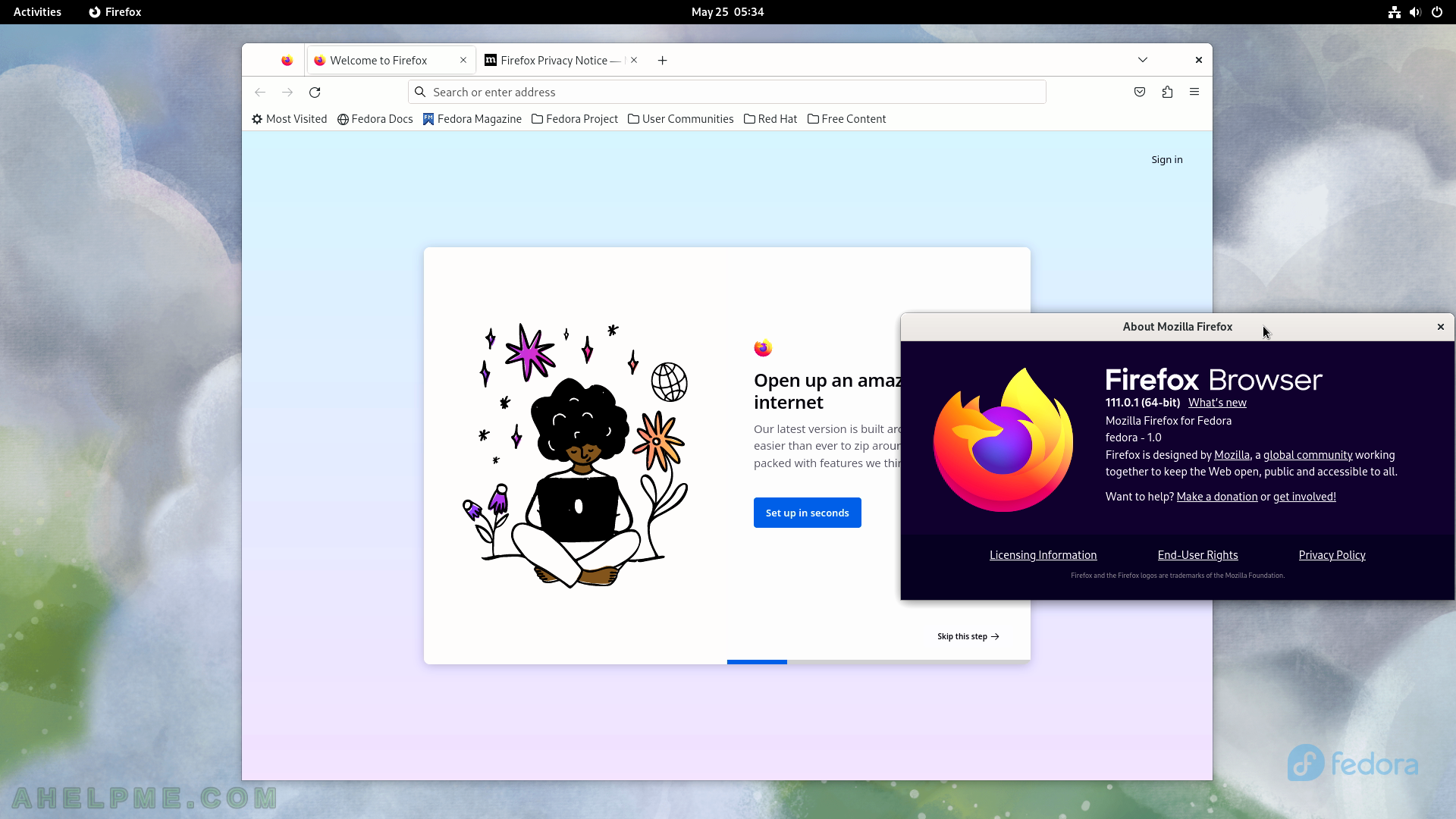Screen dimensions: 1456x819
Task: Click Skip this step link
Action: 968,636
